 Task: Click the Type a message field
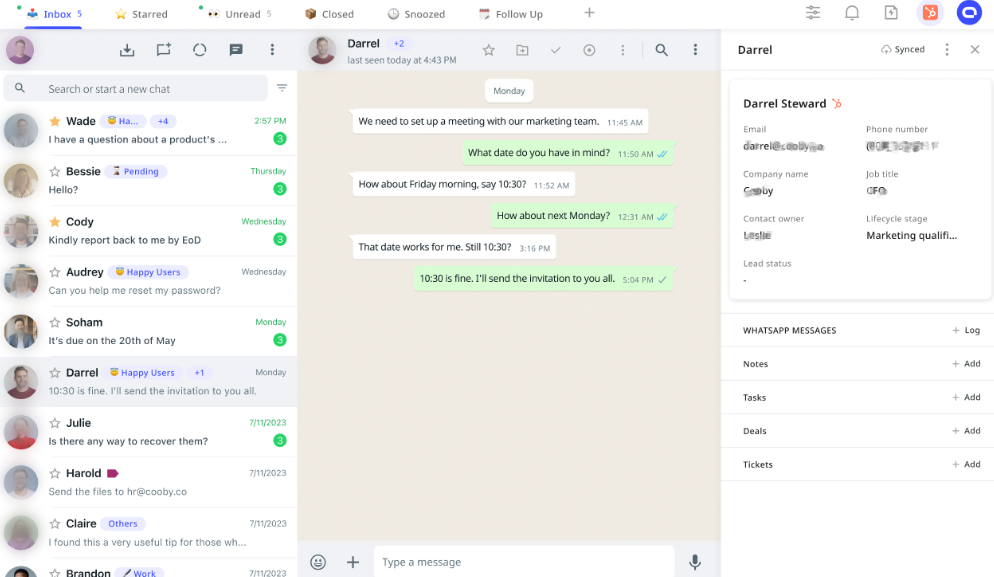point(524,562)
